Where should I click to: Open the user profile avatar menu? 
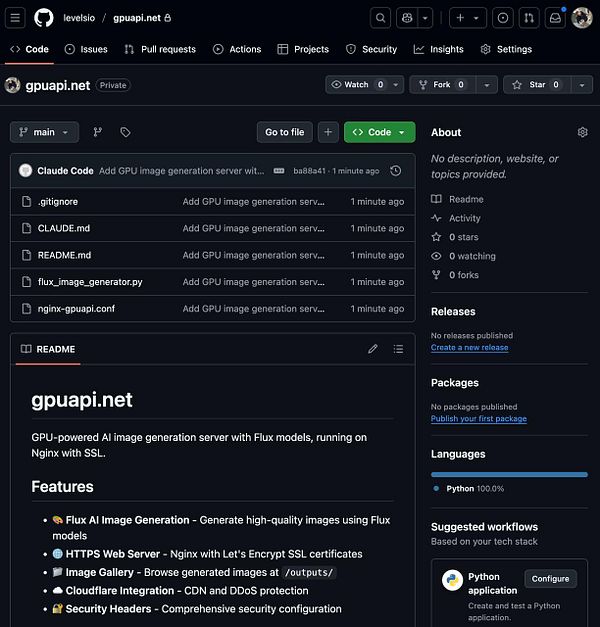582,18
